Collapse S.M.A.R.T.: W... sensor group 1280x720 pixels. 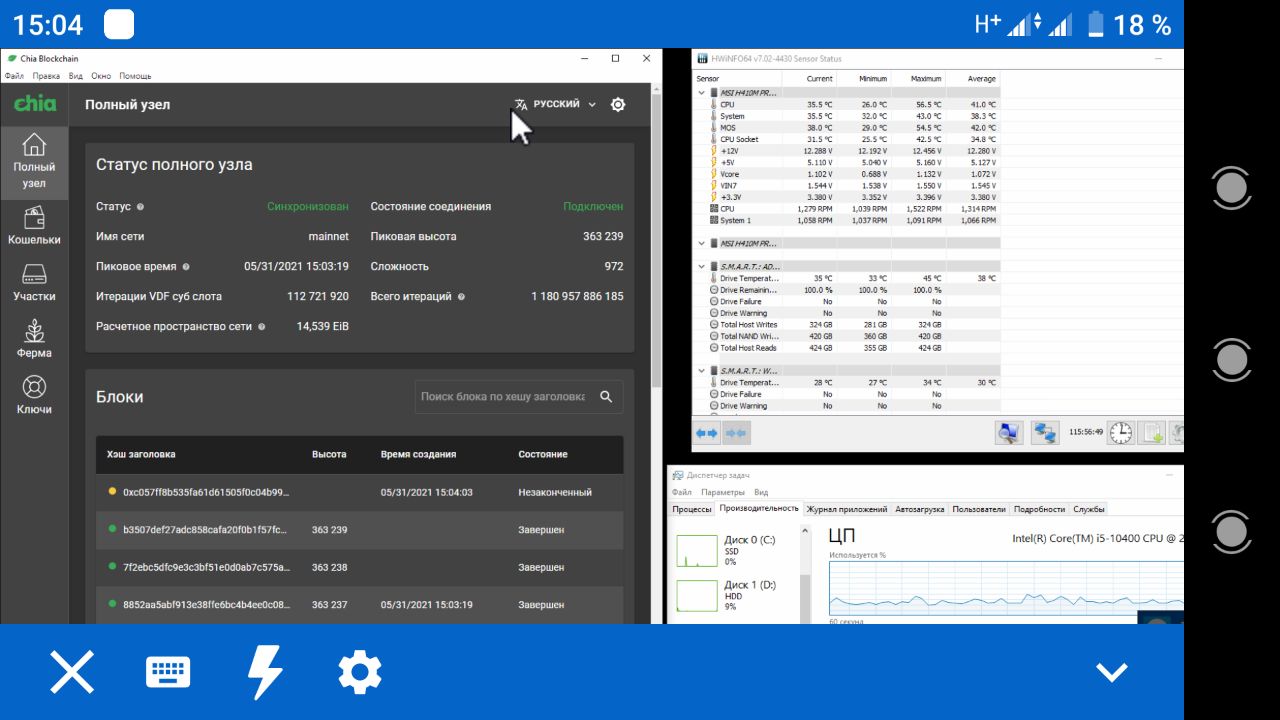click(x=702, y=371)
